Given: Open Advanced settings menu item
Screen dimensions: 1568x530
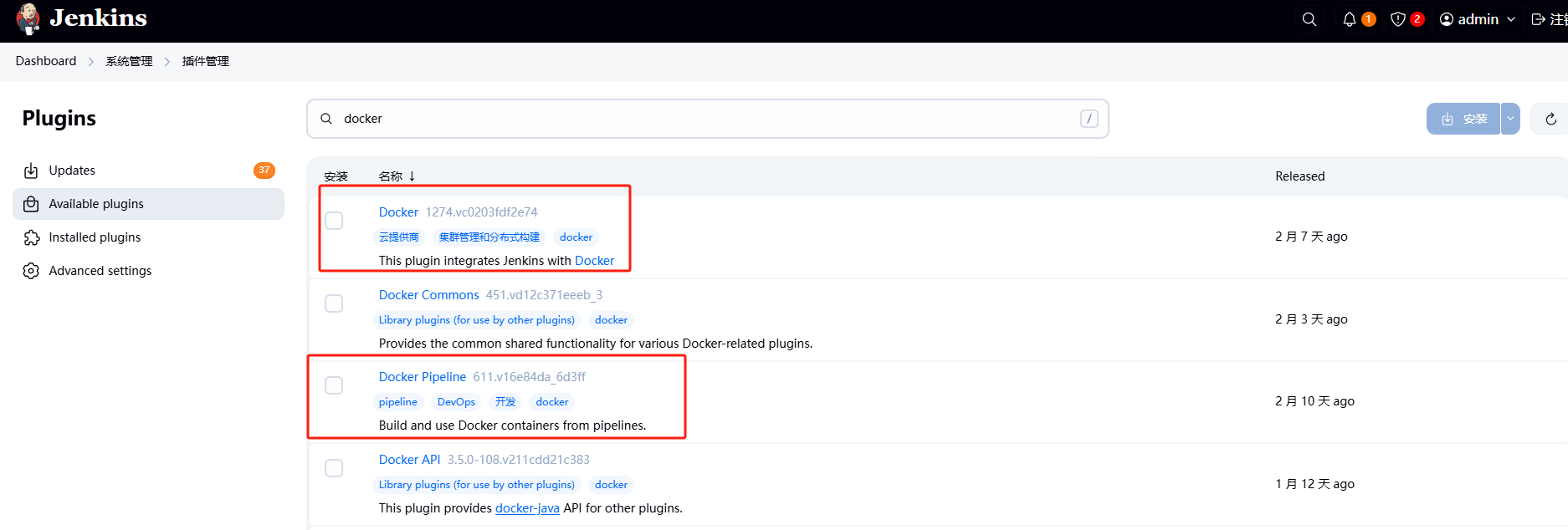Looking at the screenshot, I should pyautogui.click(x=148, y=271).
